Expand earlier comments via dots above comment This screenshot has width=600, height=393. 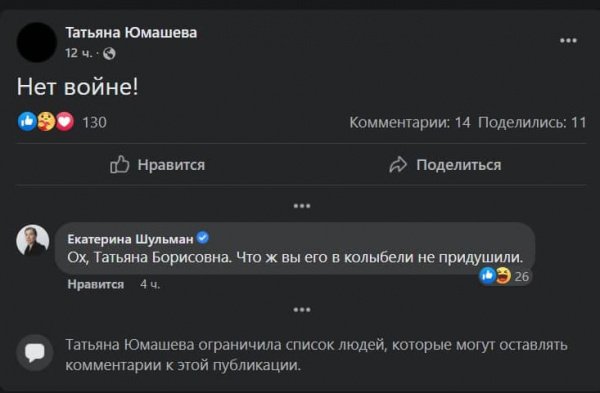pos(302,206)
